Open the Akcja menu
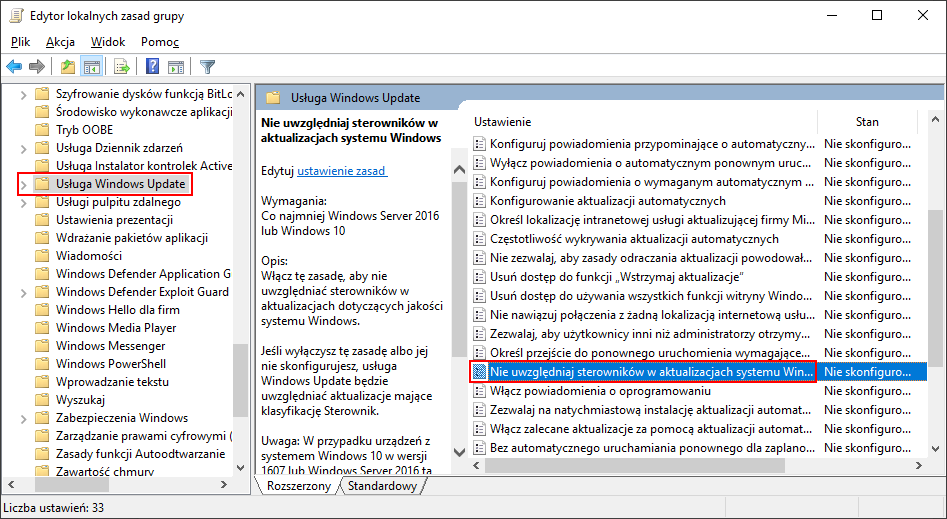This screenshot has height=519, width=947. pos(60,42)
